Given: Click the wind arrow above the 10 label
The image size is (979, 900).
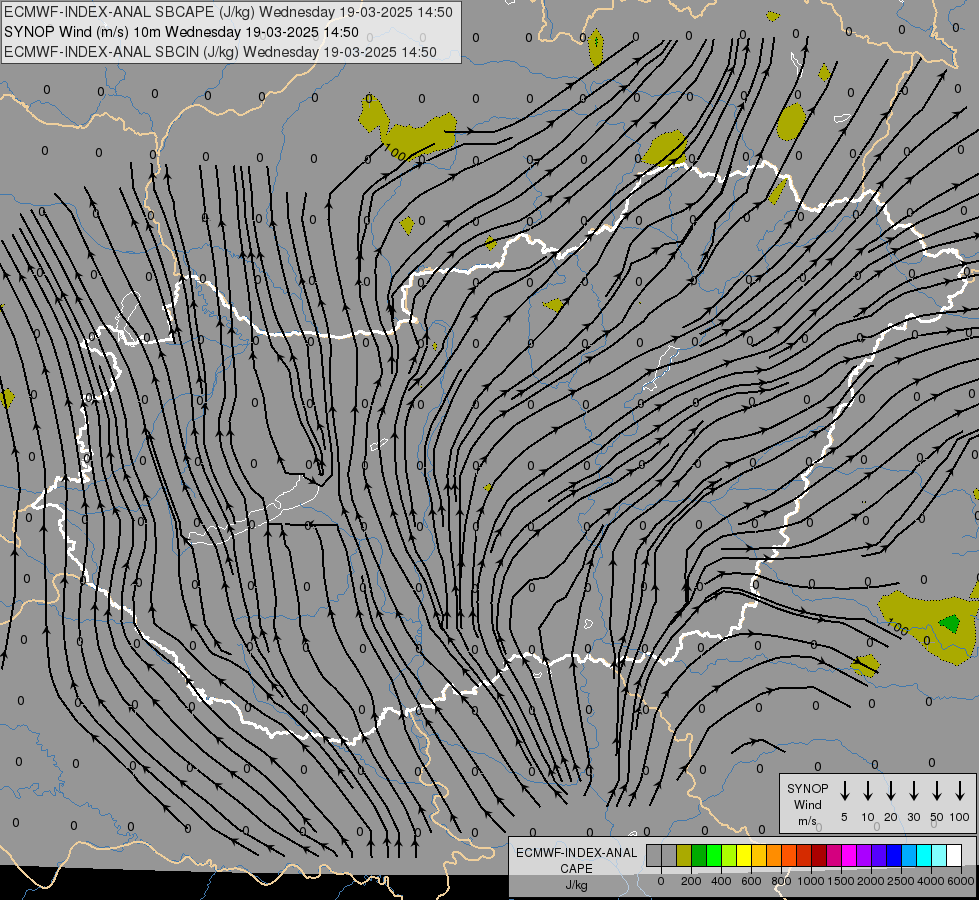Looking at the screenshot, I should click(x=867, y=791).
